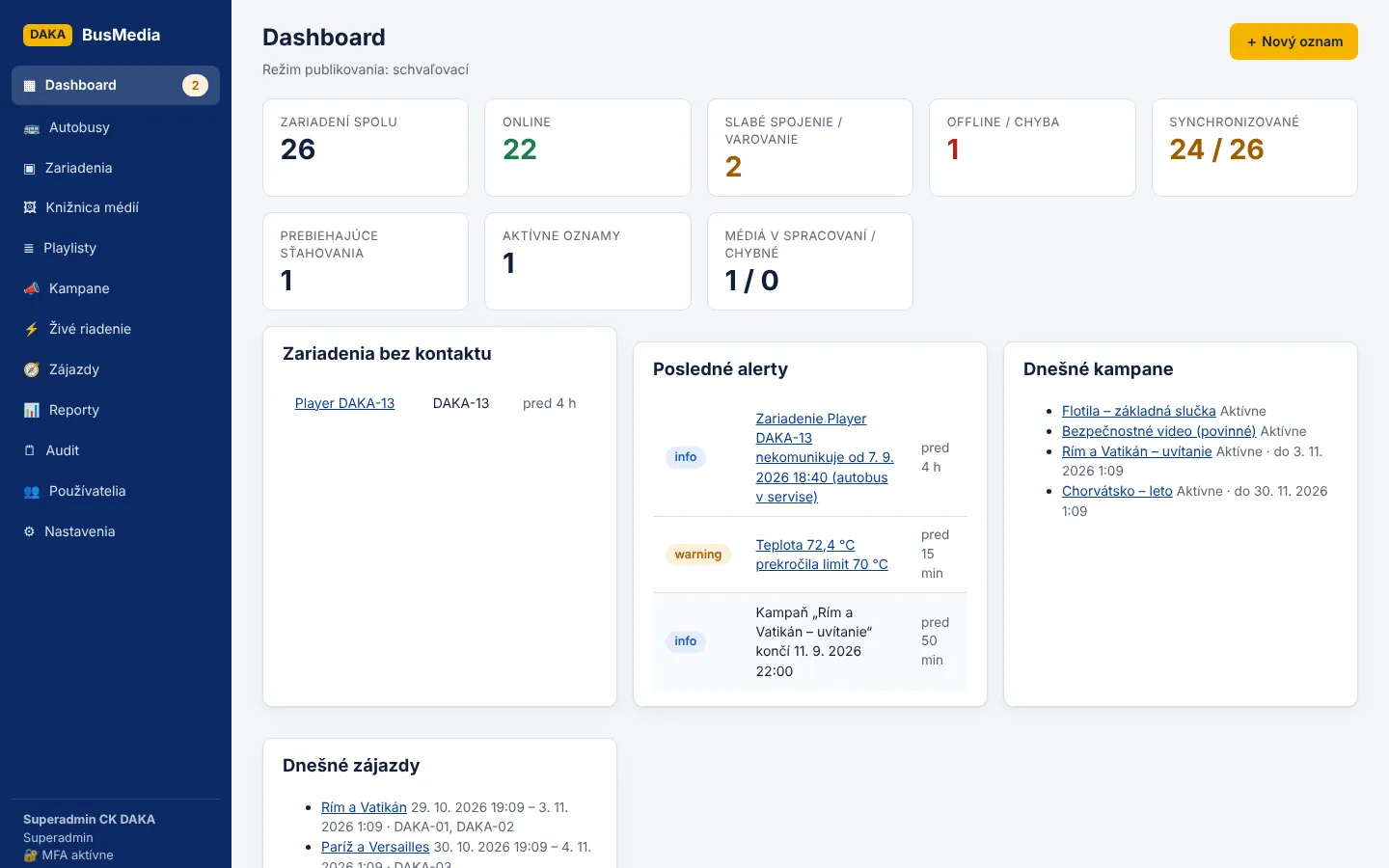Click the Synchronizované 24 / 26 card

(x=1255, y=148)
